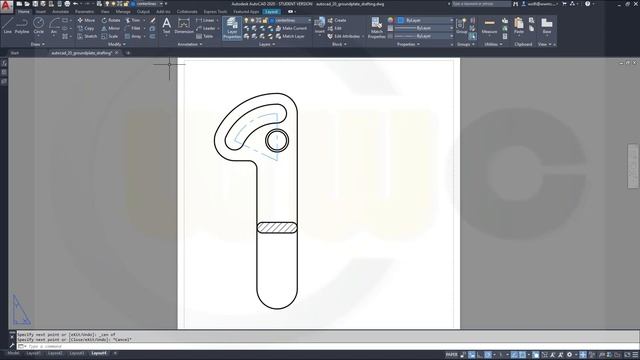Open the Home ribbon tab

click(x=24, y=12)
